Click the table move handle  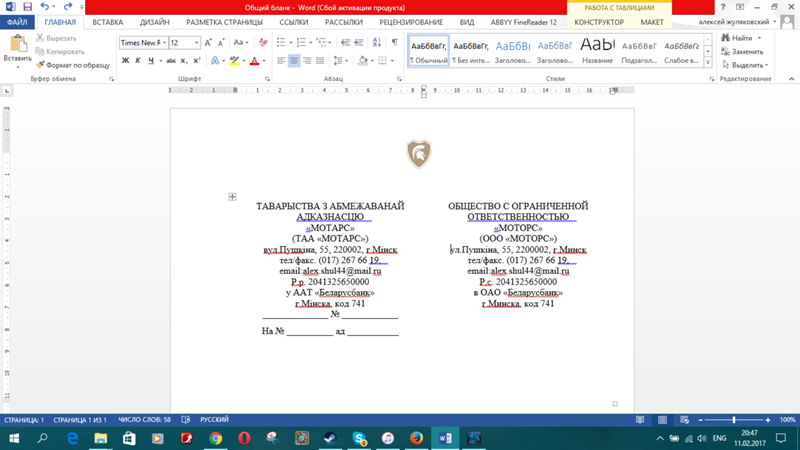coord(232,196)
